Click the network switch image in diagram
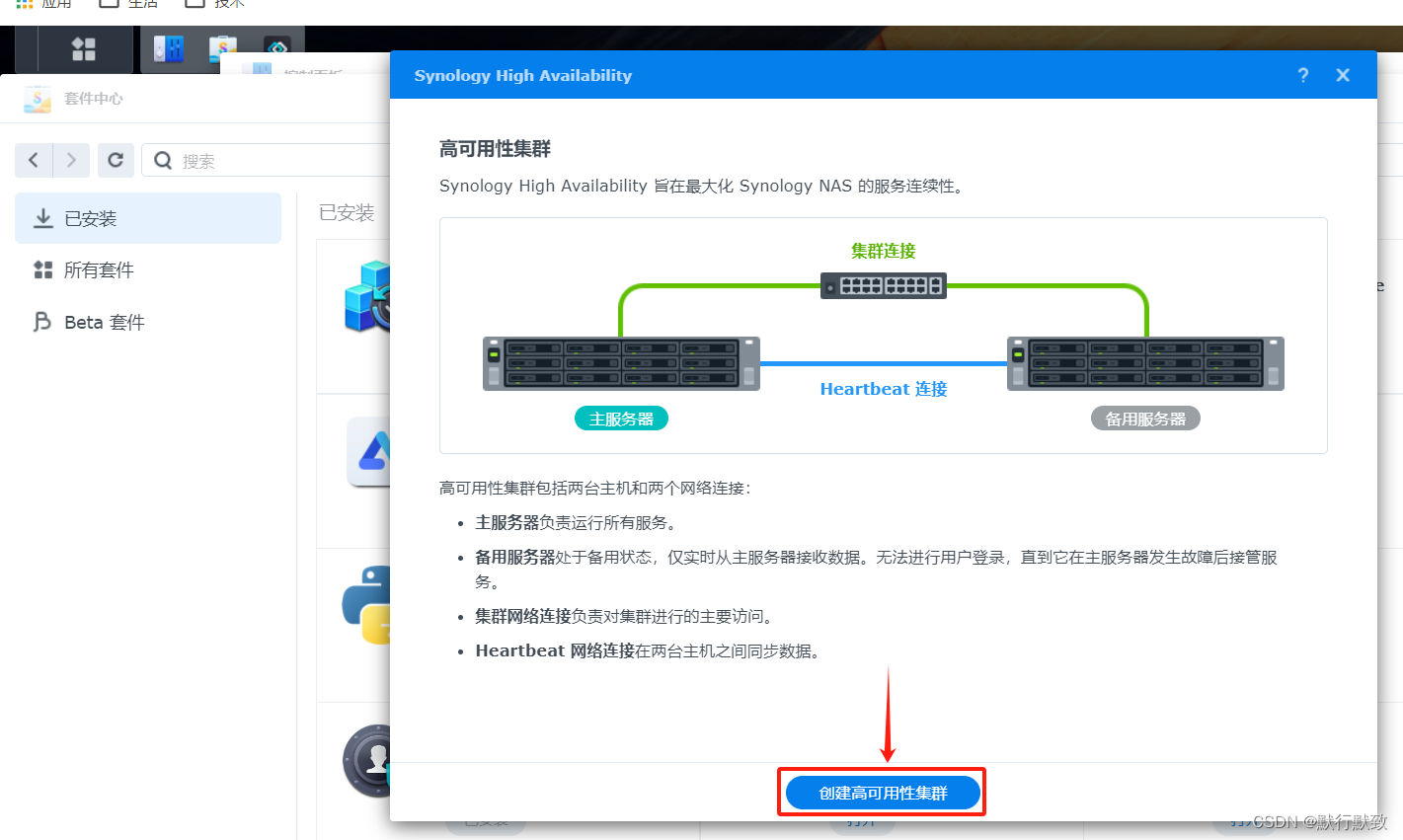This screenshot has height=840, width=1403. (x=884, y=285)
